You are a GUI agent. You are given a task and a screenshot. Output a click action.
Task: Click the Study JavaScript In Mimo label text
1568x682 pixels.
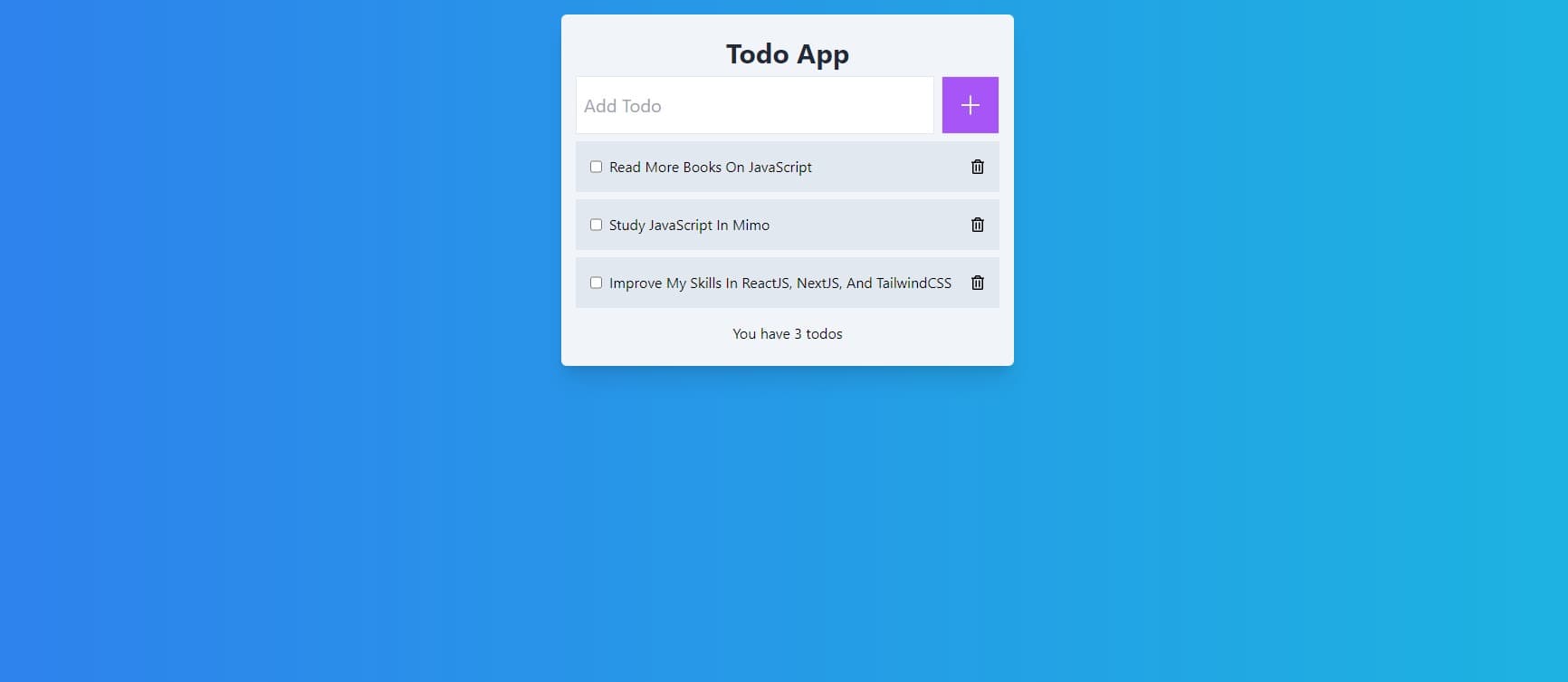point(689,226)
